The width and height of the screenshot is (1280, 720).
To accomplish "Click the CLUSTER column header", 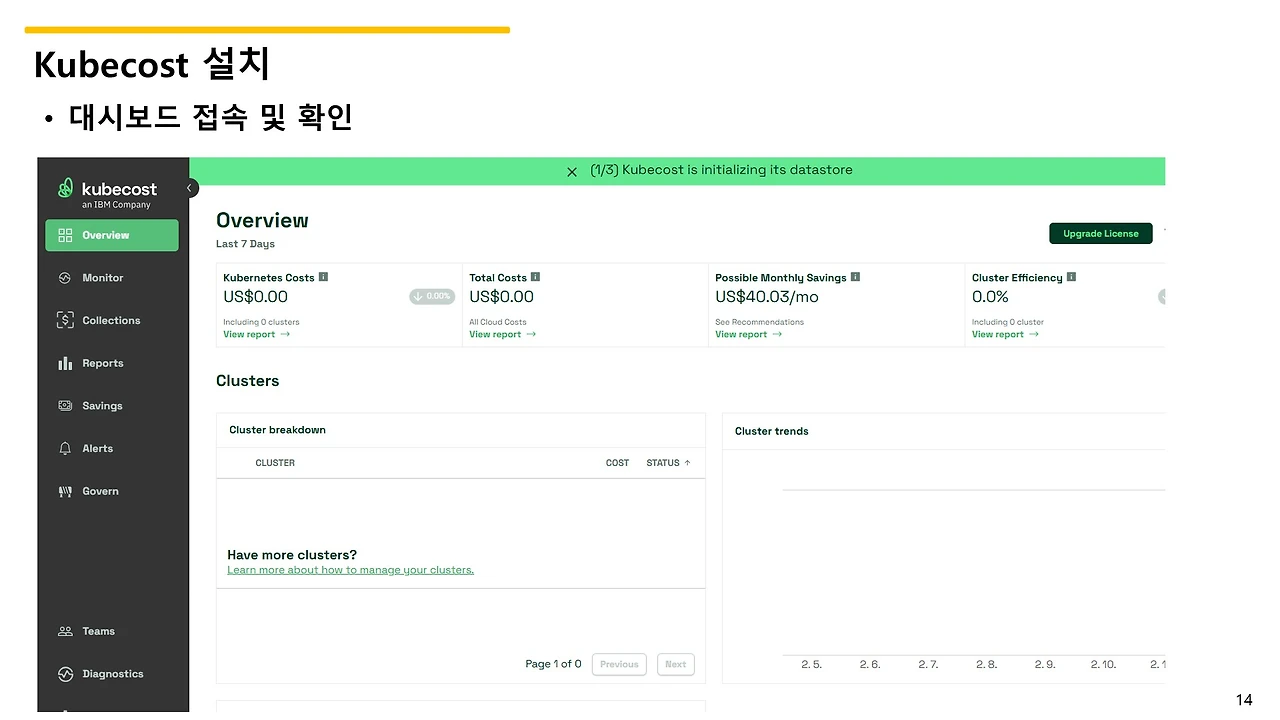I will click(275, 463).
